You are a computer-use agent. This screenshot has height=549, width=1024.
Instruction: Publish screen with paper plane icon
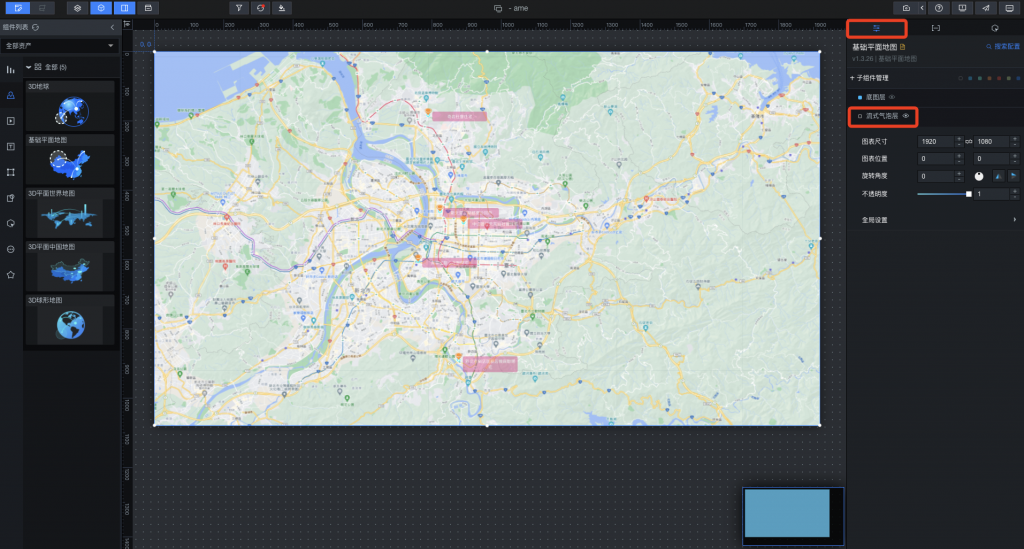click(985, 8)
